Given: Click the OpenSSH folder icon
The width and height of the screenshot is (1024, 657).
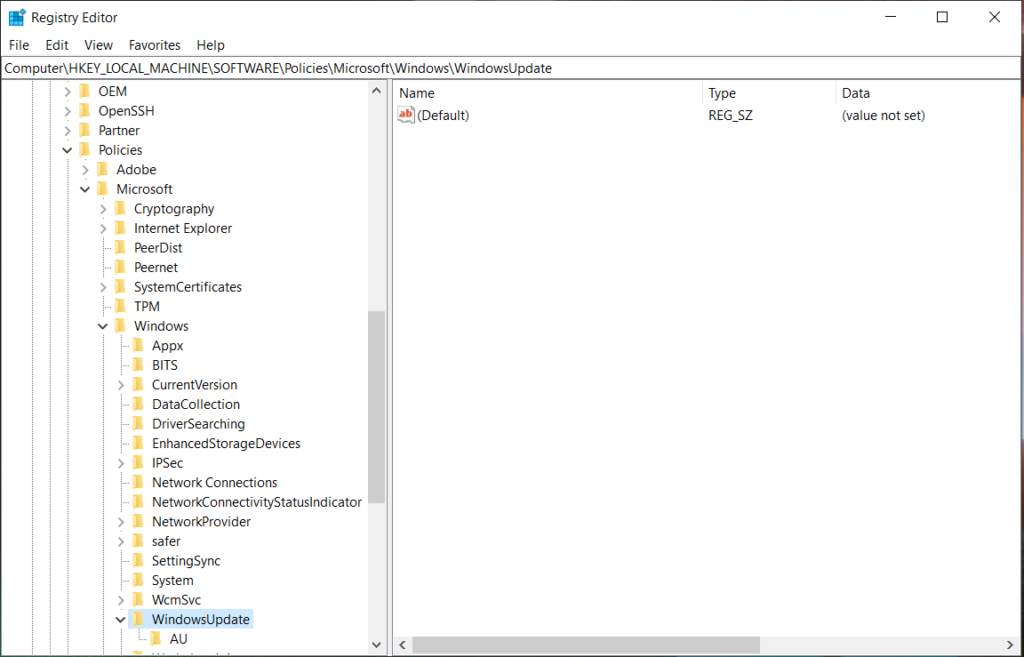Looking at the screenshot, I should click(x=85, y=111).
